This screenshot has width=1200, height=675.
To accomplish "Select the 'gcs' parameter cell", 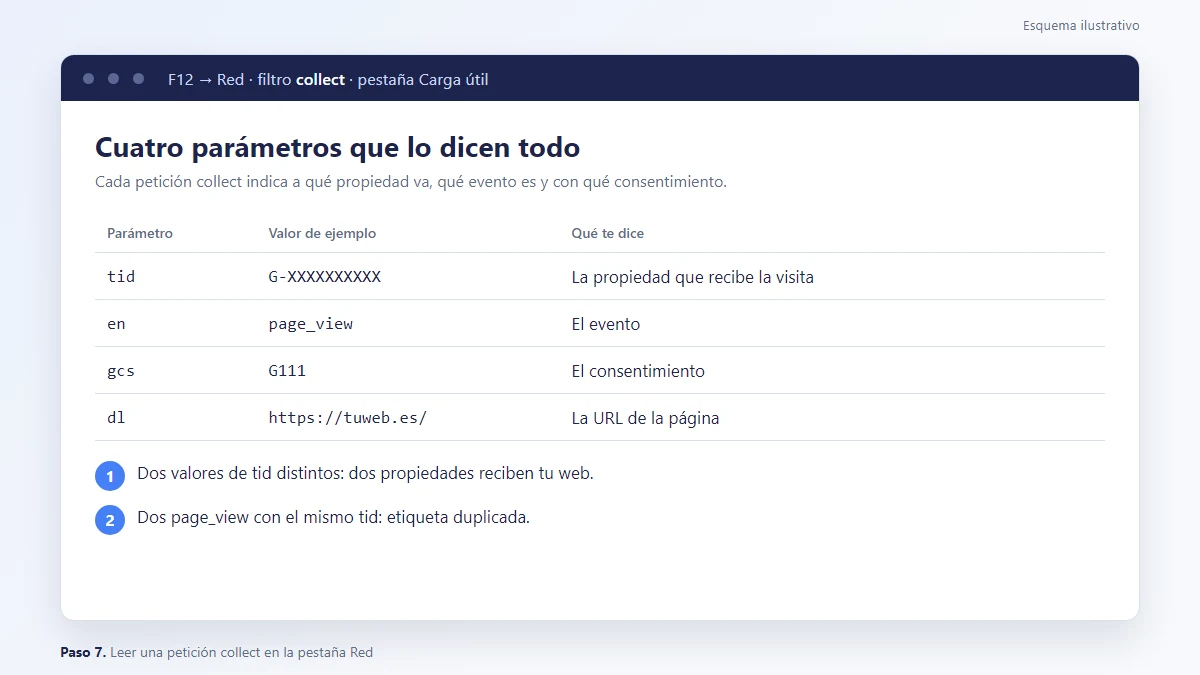I will point(121,371).
